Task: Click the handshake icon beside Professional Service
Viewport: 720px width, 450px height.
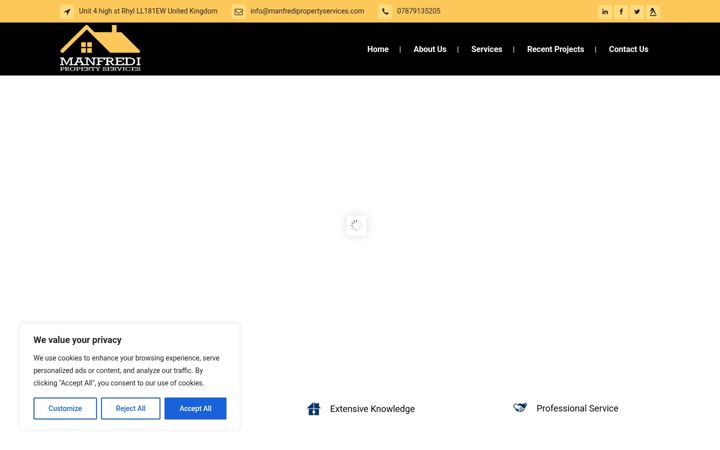Action: (520, 407)
